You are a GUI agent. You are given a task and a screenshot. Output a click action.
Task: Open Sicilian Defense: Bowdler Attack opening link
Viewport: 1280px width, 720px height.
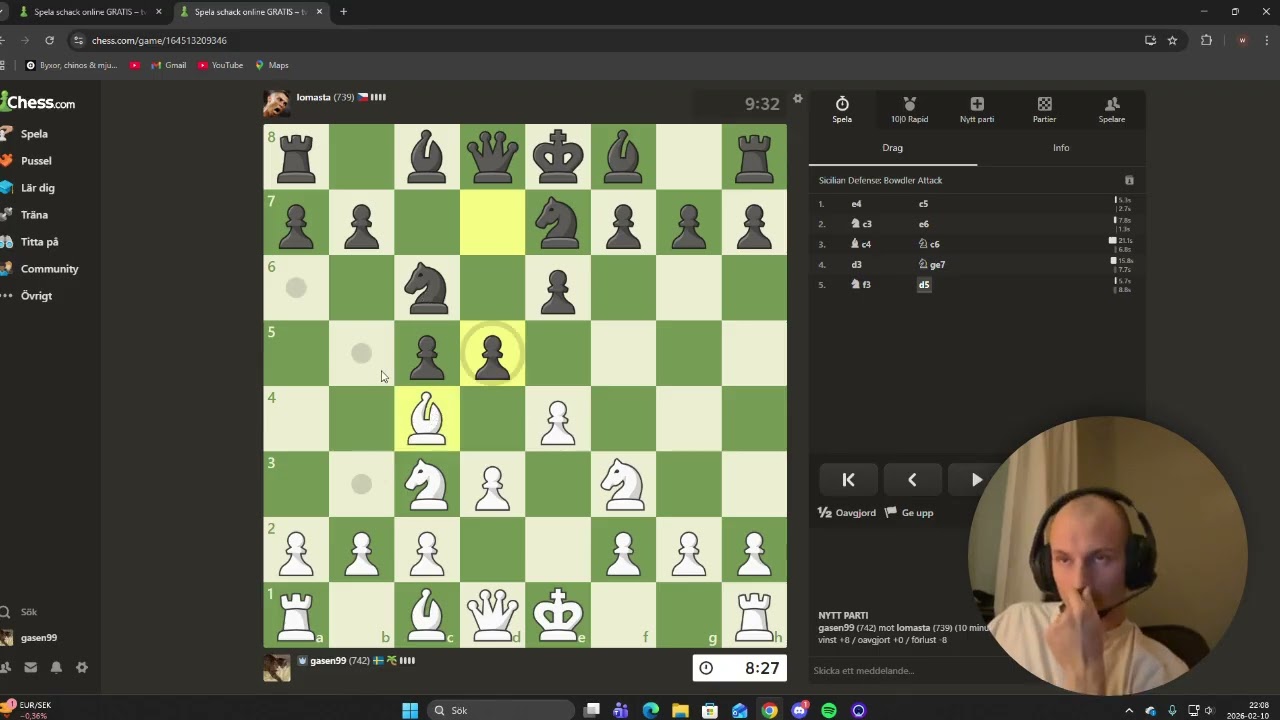(x=880, y=181)
